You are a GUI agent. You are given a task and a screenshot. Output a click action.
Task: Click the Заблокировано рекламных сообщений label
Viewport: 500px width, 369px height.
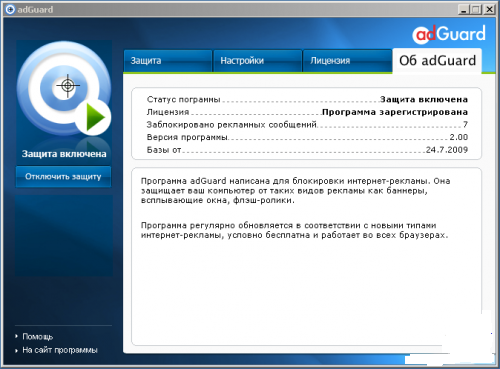click(232, 125)
